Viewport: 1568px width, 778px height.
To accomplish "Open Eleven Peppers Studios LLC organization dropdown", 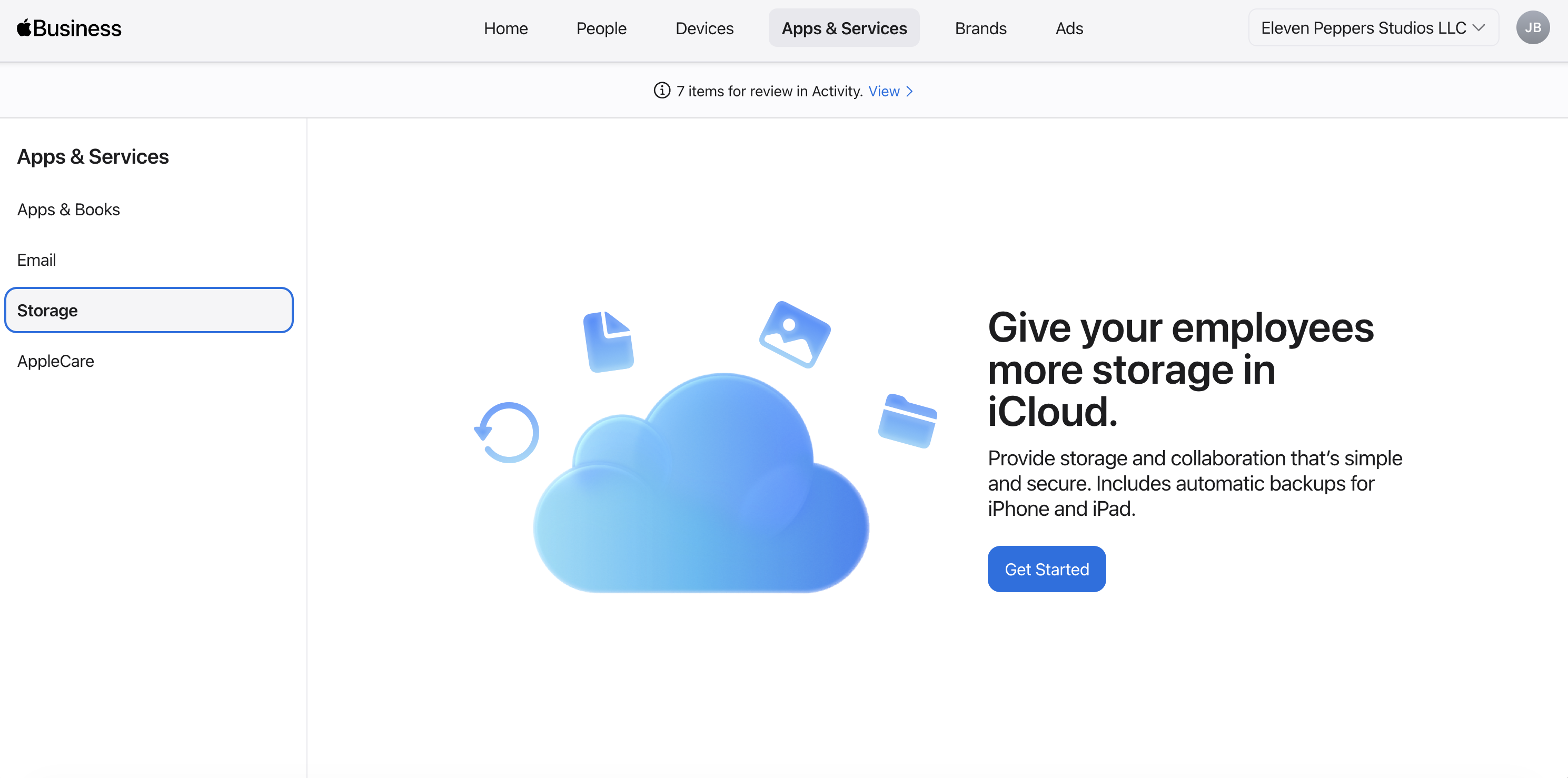I will click(x=1373, y=28).
